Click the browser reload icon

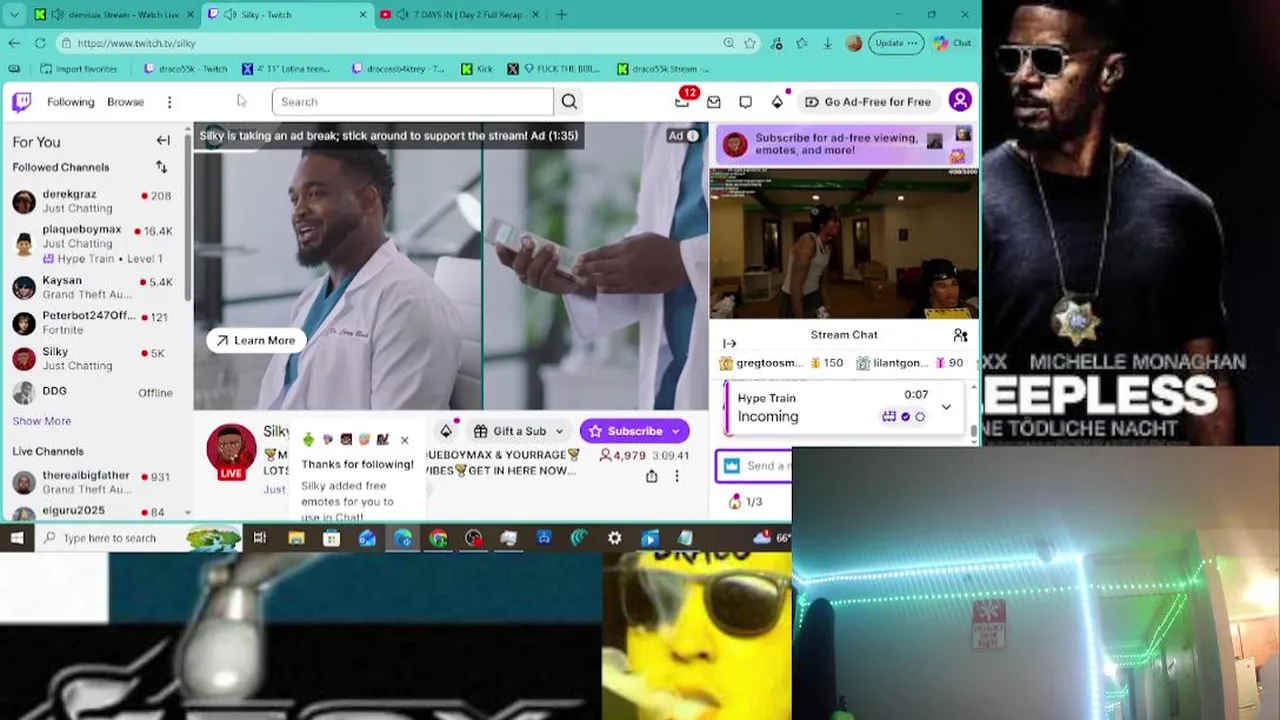[x=40, y=43]
